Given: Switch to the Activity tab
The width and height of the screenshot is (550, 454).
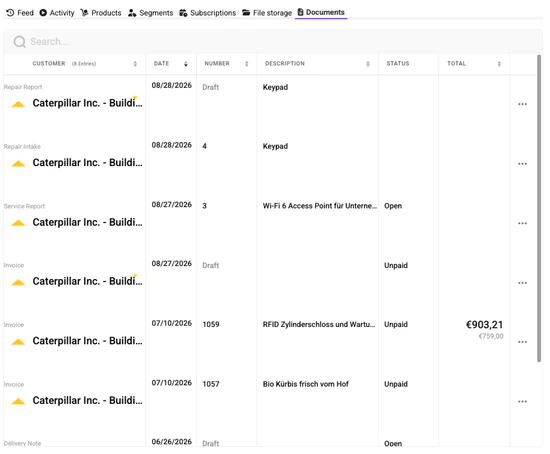Looking at the screenshot, I should 57,13.
